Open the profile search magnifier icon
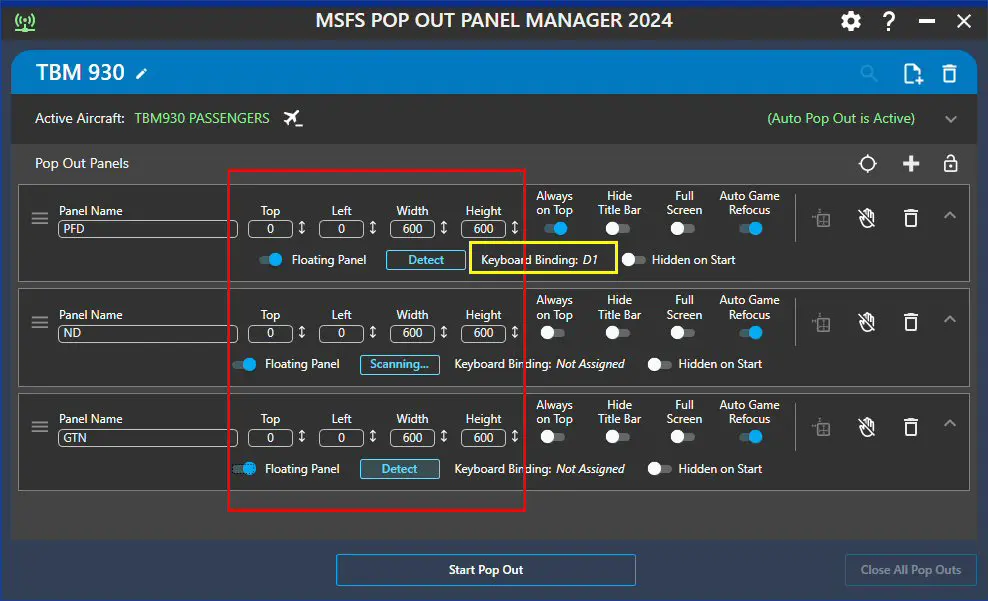The image size is (988, 601). [869, 73]
